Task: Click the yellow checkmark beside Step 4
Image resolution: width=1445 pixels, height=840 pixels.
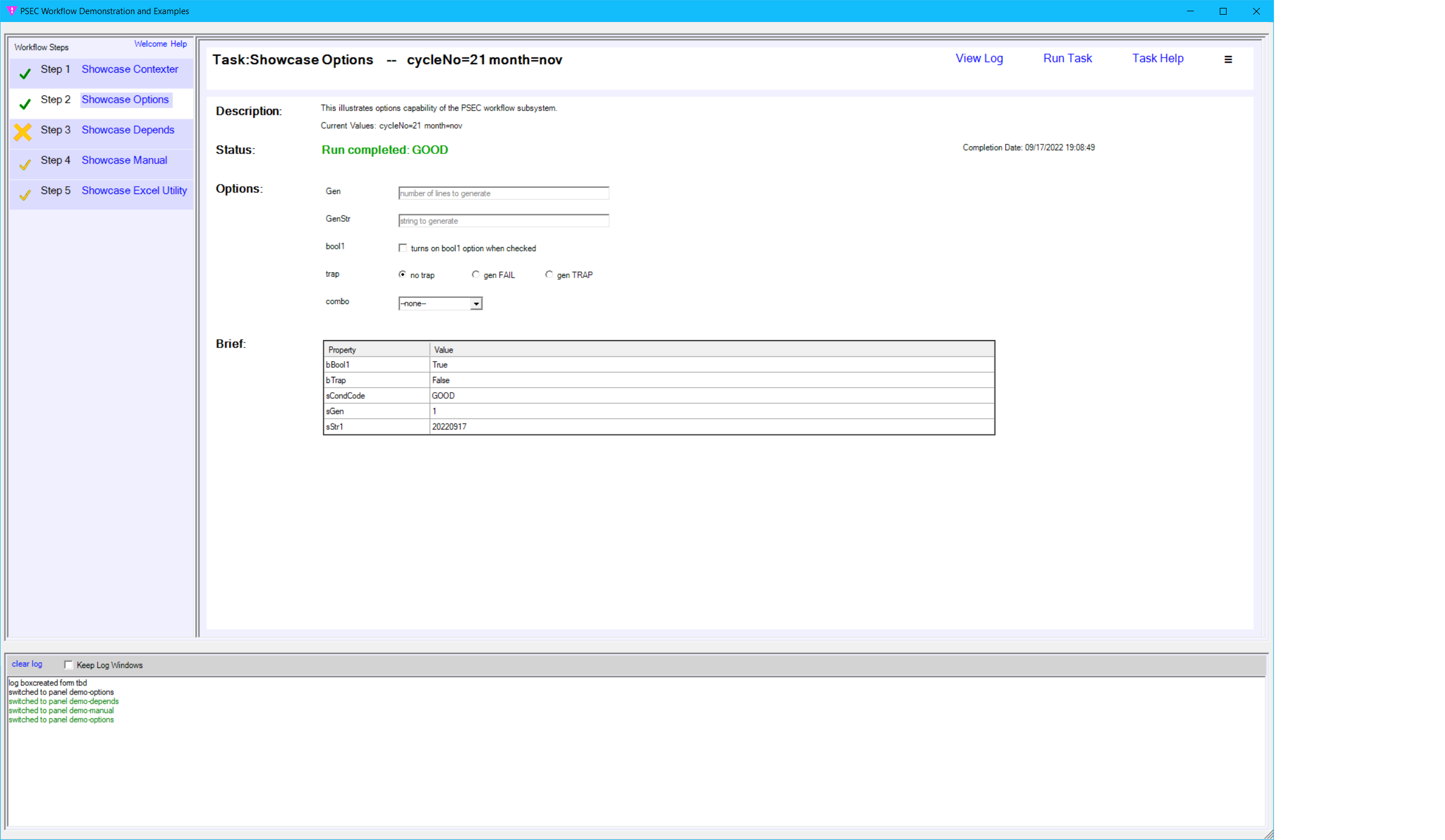Action: tap(25, 165)
